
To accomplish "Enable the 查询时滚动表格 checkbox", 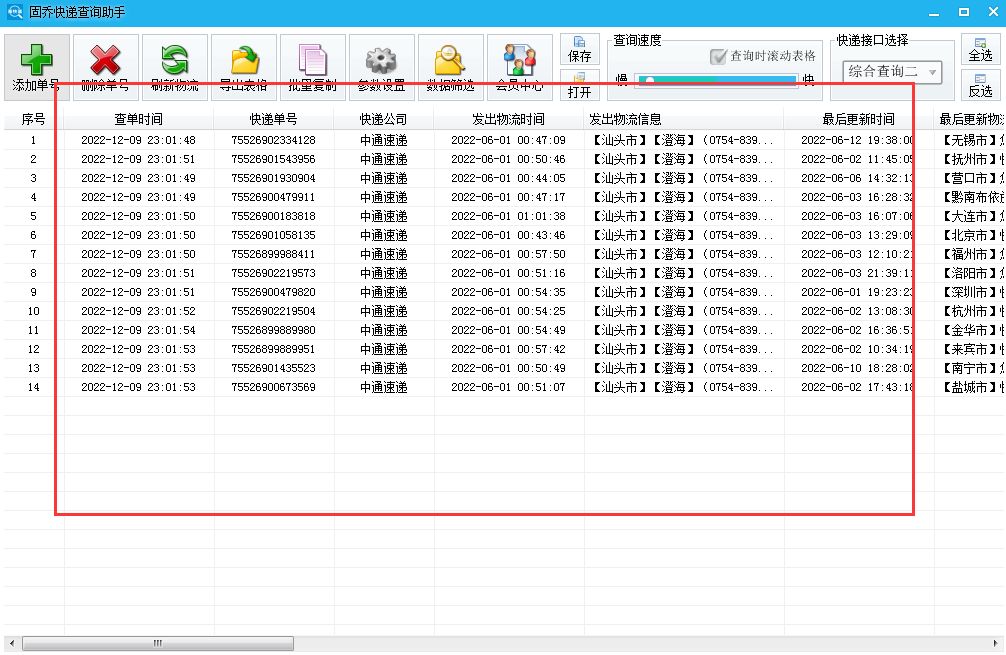I will (x=716, y=56).
